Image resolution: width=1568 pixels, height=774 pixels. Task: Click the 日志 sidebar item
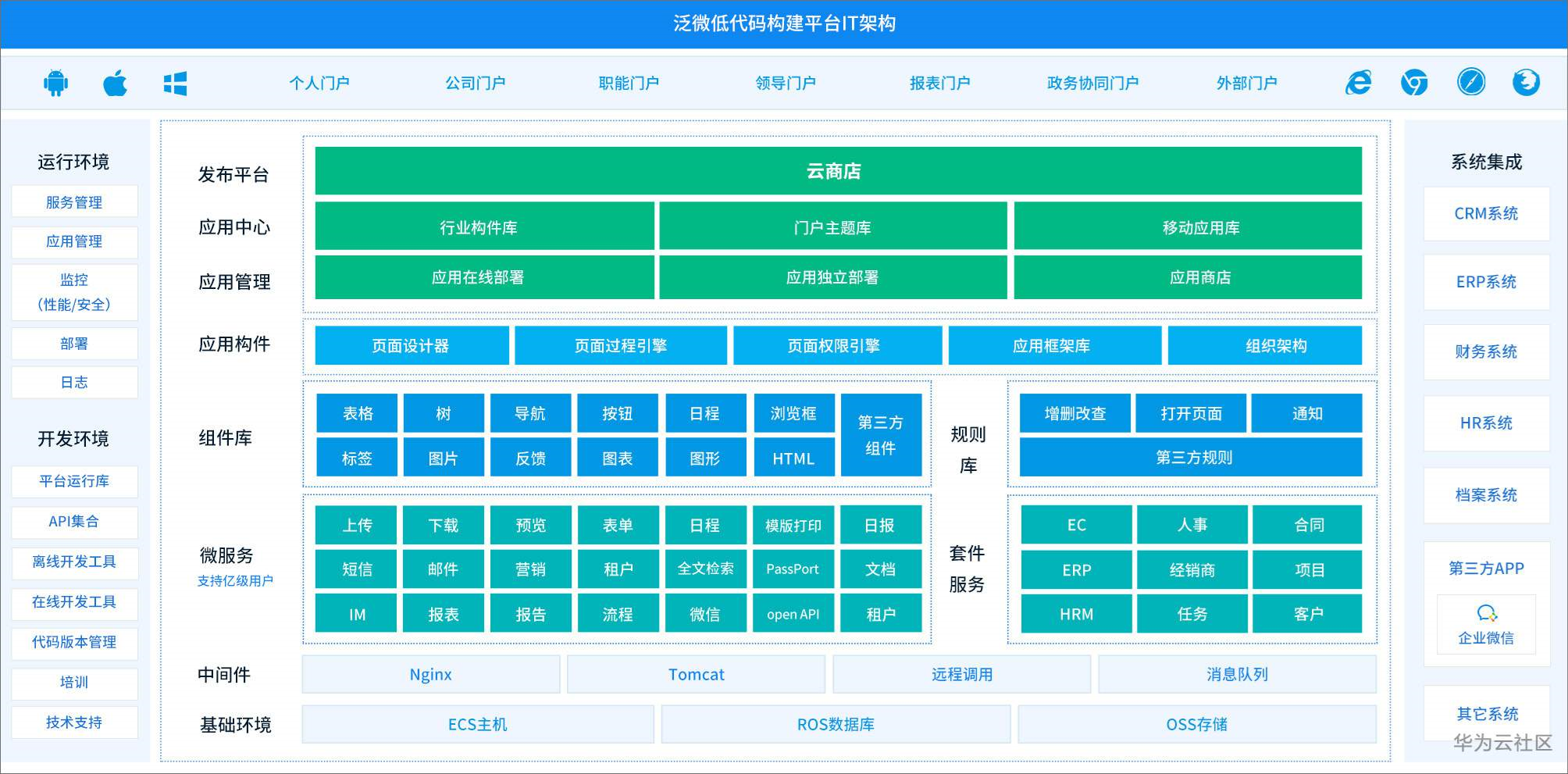[x=74, y=382]
